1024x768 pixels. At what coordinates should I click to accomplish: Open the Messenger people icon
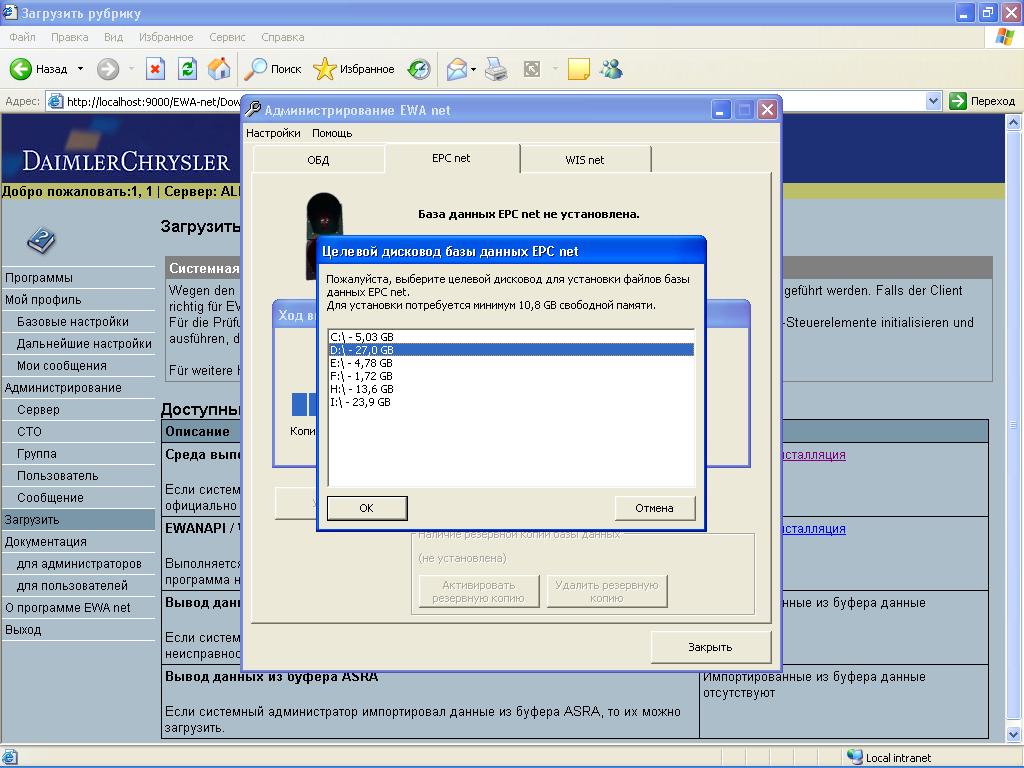[x=611, y=69]
